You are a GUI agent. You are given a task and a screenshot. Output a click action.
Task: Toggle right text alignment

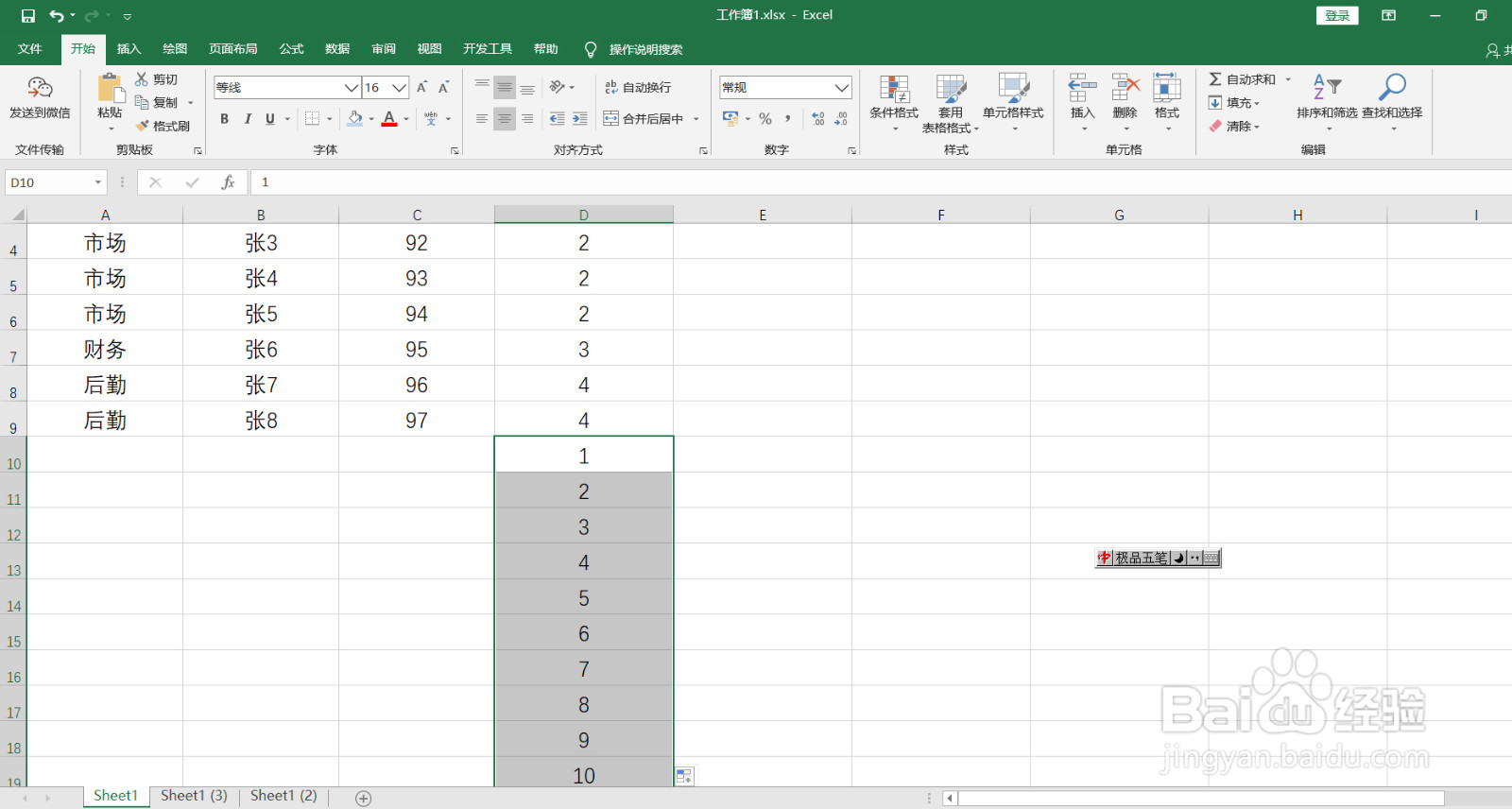(527, 118)
